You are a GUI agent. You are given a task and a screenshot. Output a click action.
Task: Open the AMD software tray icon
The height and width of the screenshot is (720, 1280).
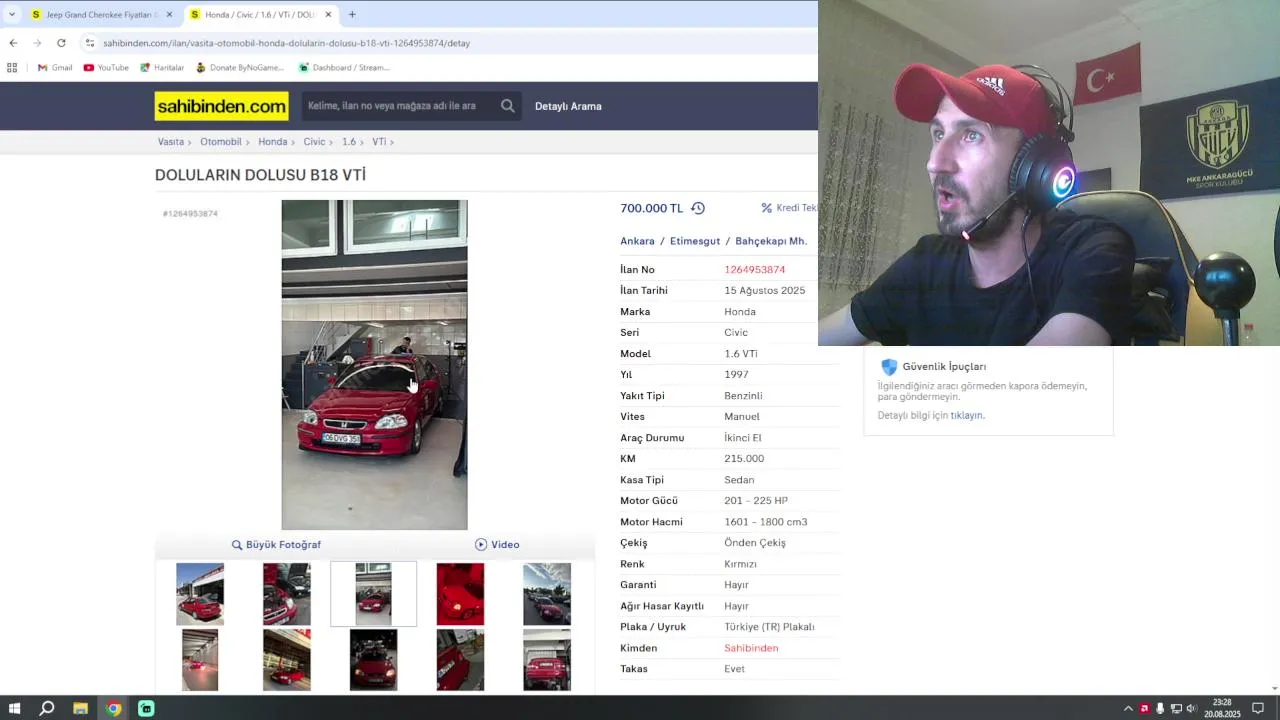[1145, 708]
